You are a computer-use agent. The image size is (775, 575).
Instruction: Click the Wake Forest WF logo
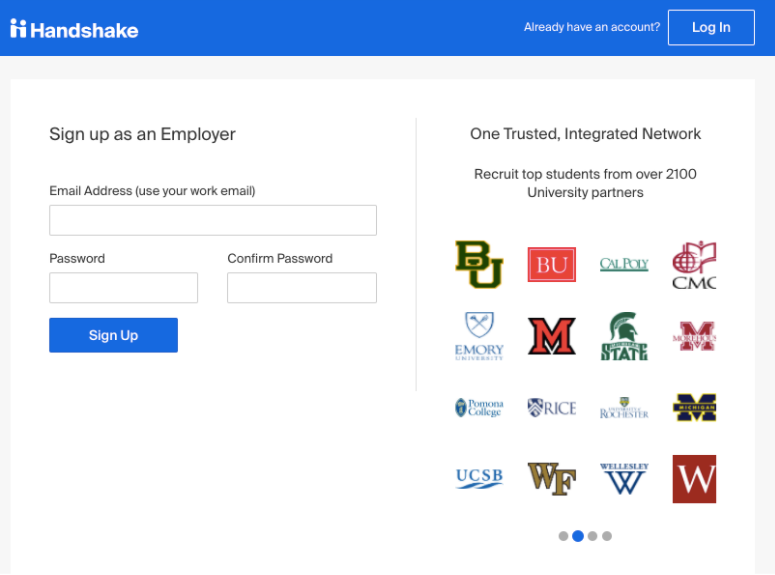[x=552, y=479]
